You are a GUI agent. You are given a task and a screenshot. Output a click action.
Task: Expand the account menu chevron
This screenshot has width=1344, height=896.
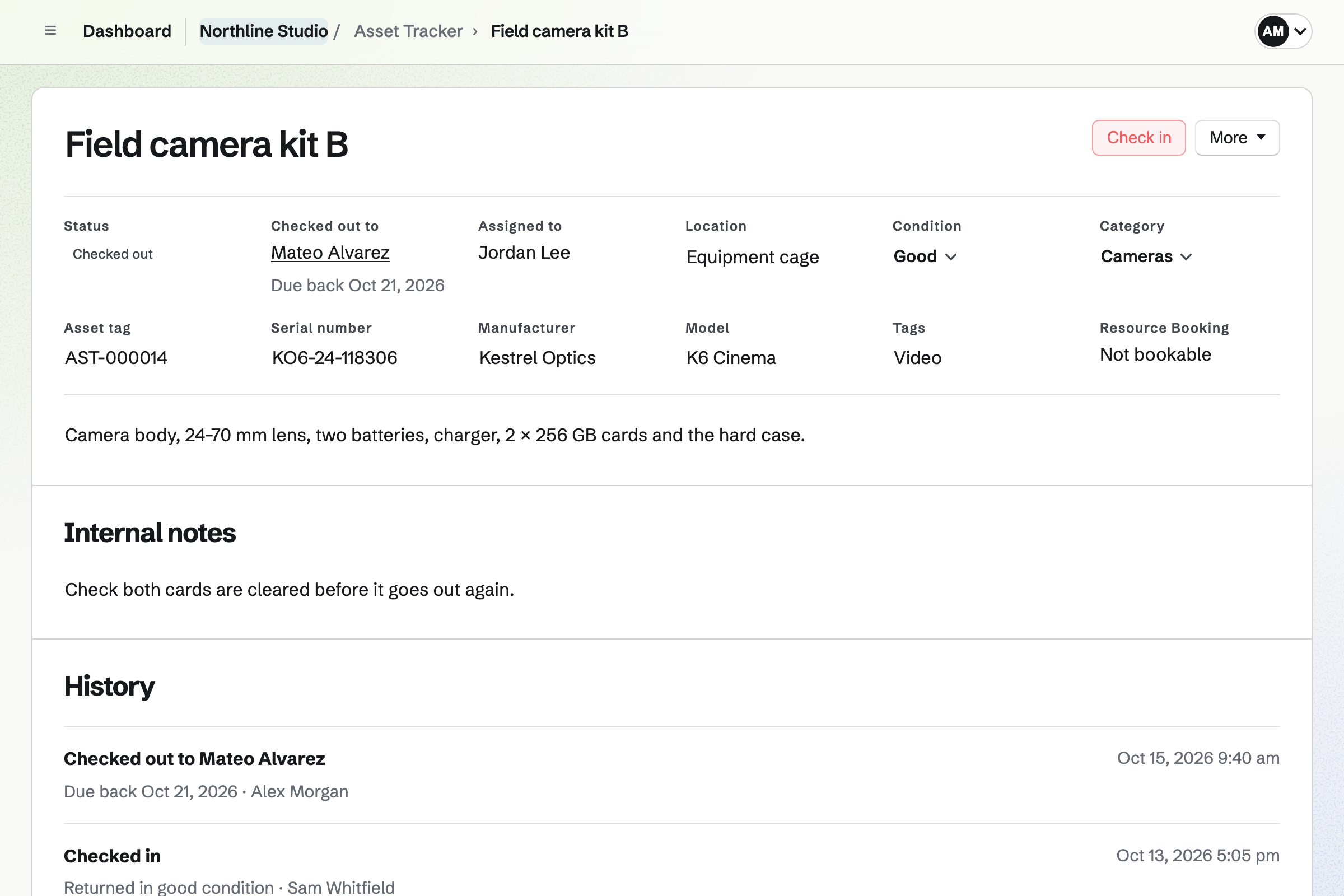tap(1300, 31)
